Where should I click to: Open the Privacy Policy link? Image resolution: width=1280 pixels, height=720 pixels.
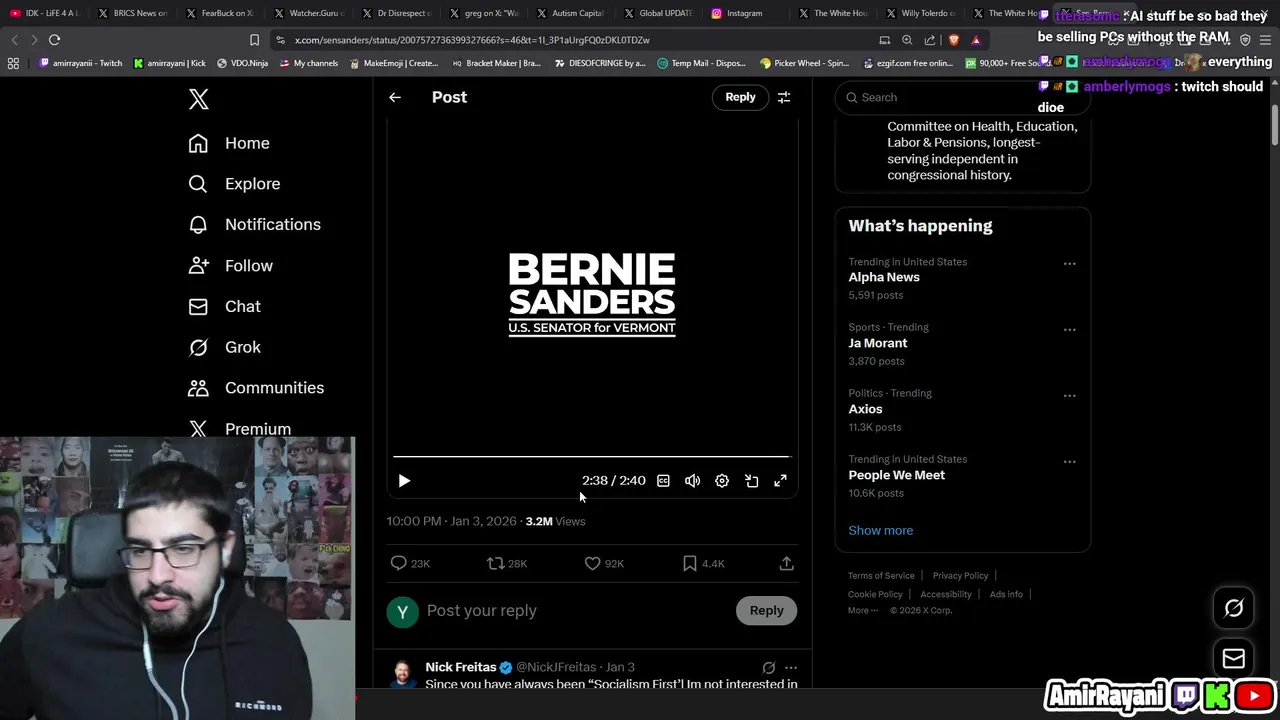point(960,576)
